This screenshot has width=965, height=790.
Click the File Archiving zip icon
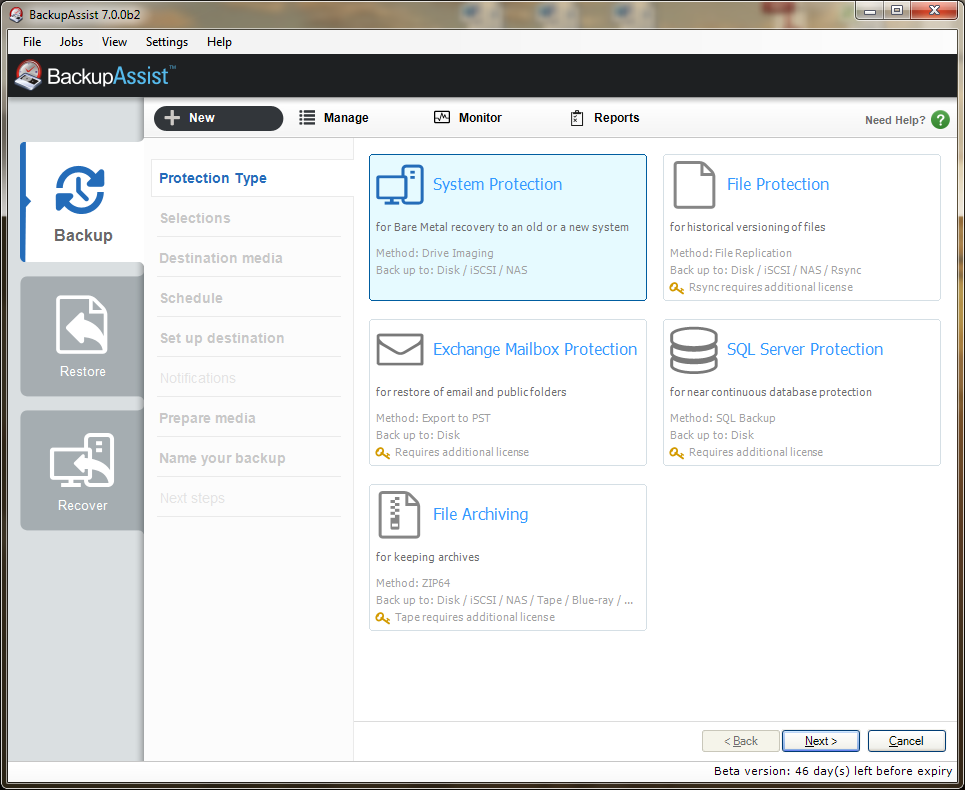point(399,514)
